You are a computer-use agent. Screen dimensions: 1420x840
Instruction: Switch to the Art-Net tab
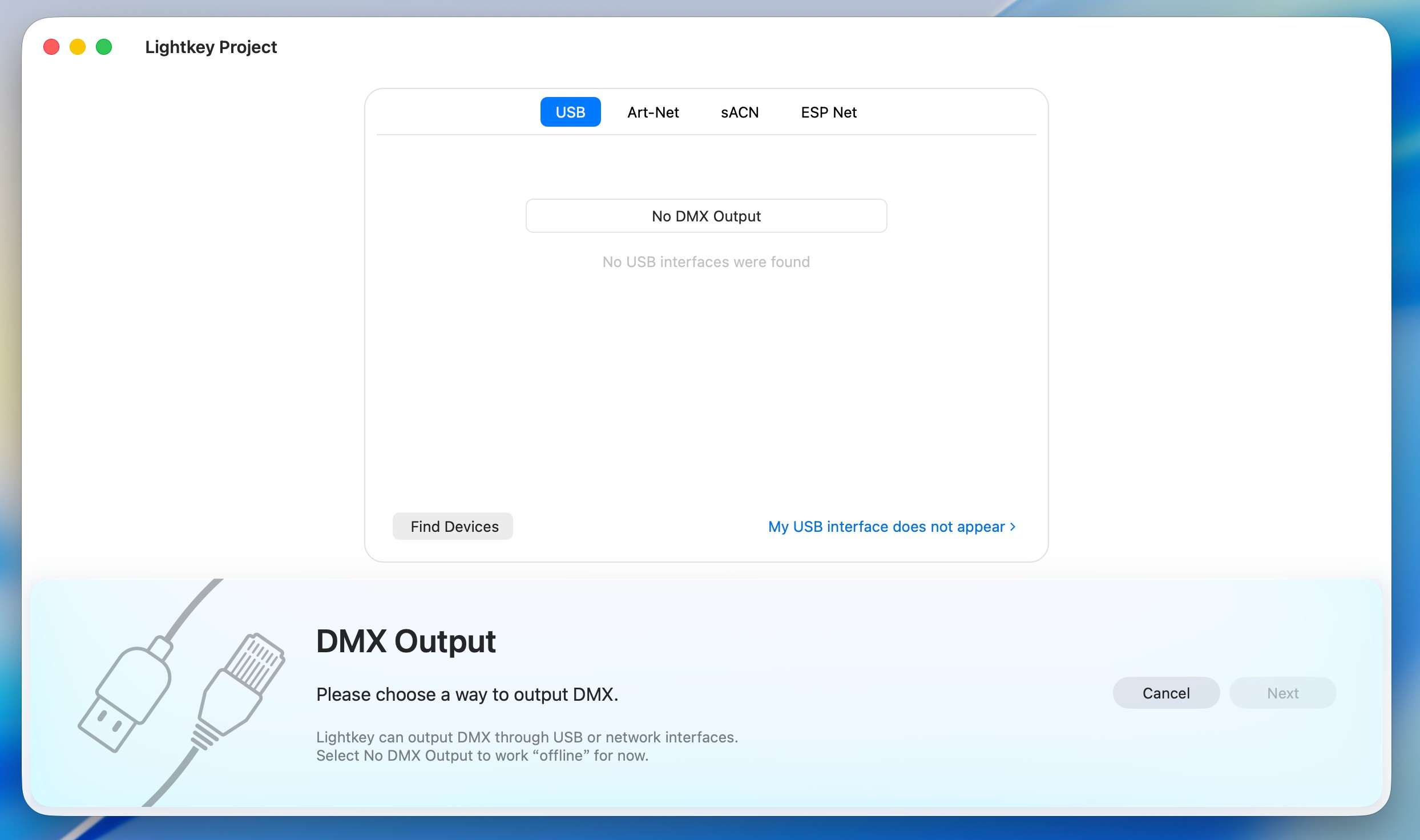tap(653, 112)
